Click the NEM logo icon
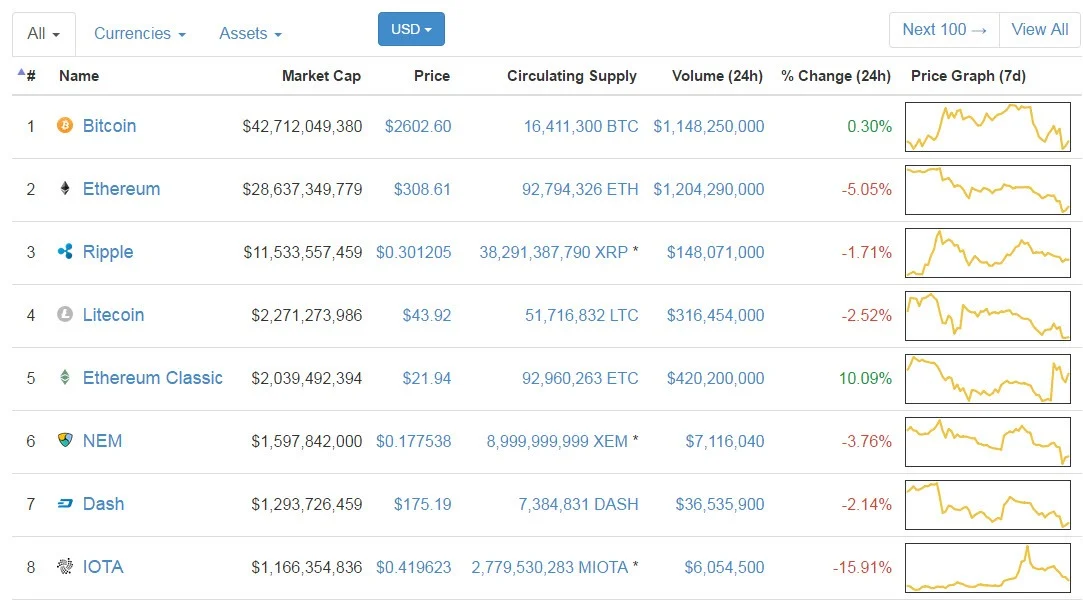 (x=65, y=441)
